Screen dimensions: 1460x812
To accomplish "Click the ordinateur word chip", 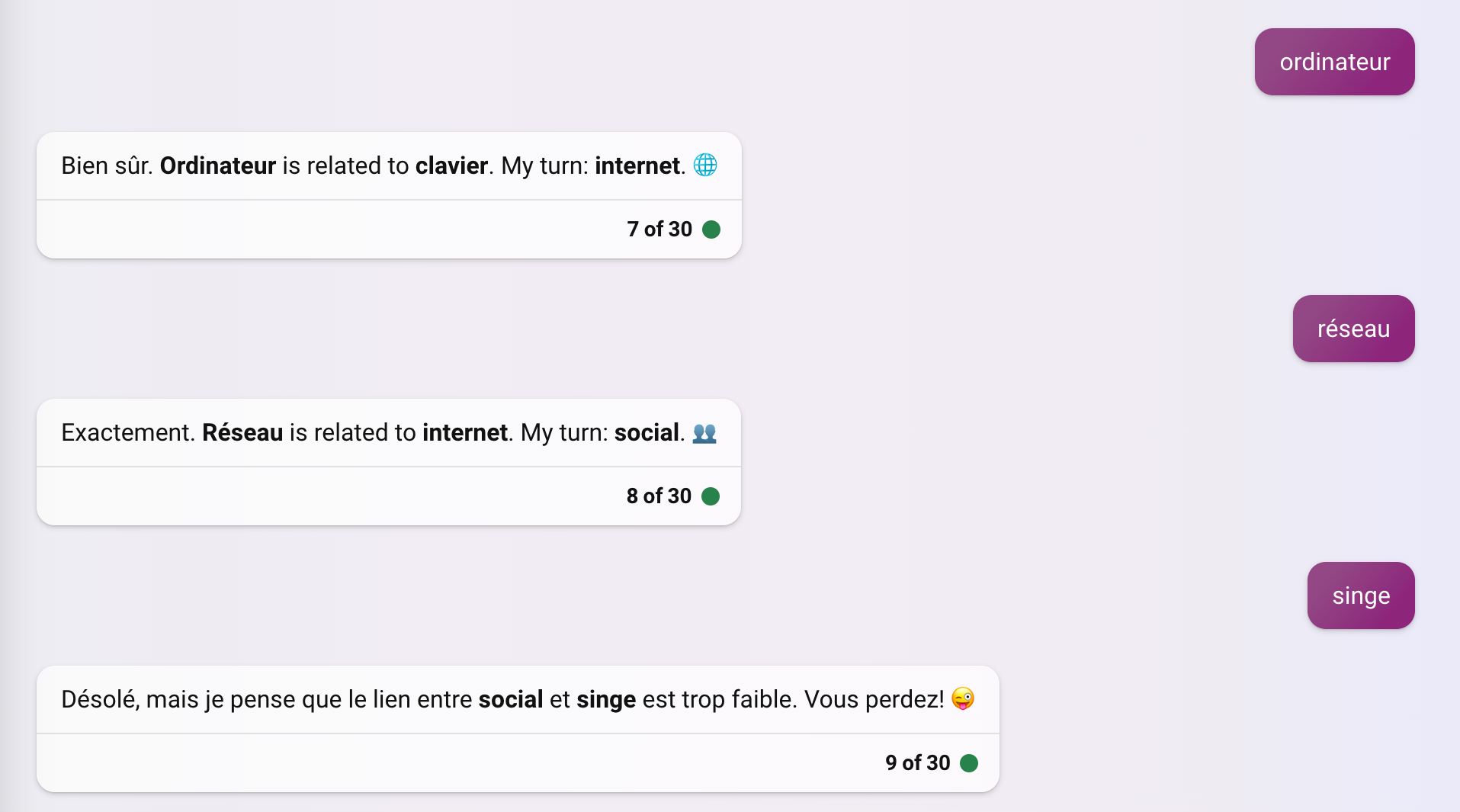I will (x=1333, y=62).
